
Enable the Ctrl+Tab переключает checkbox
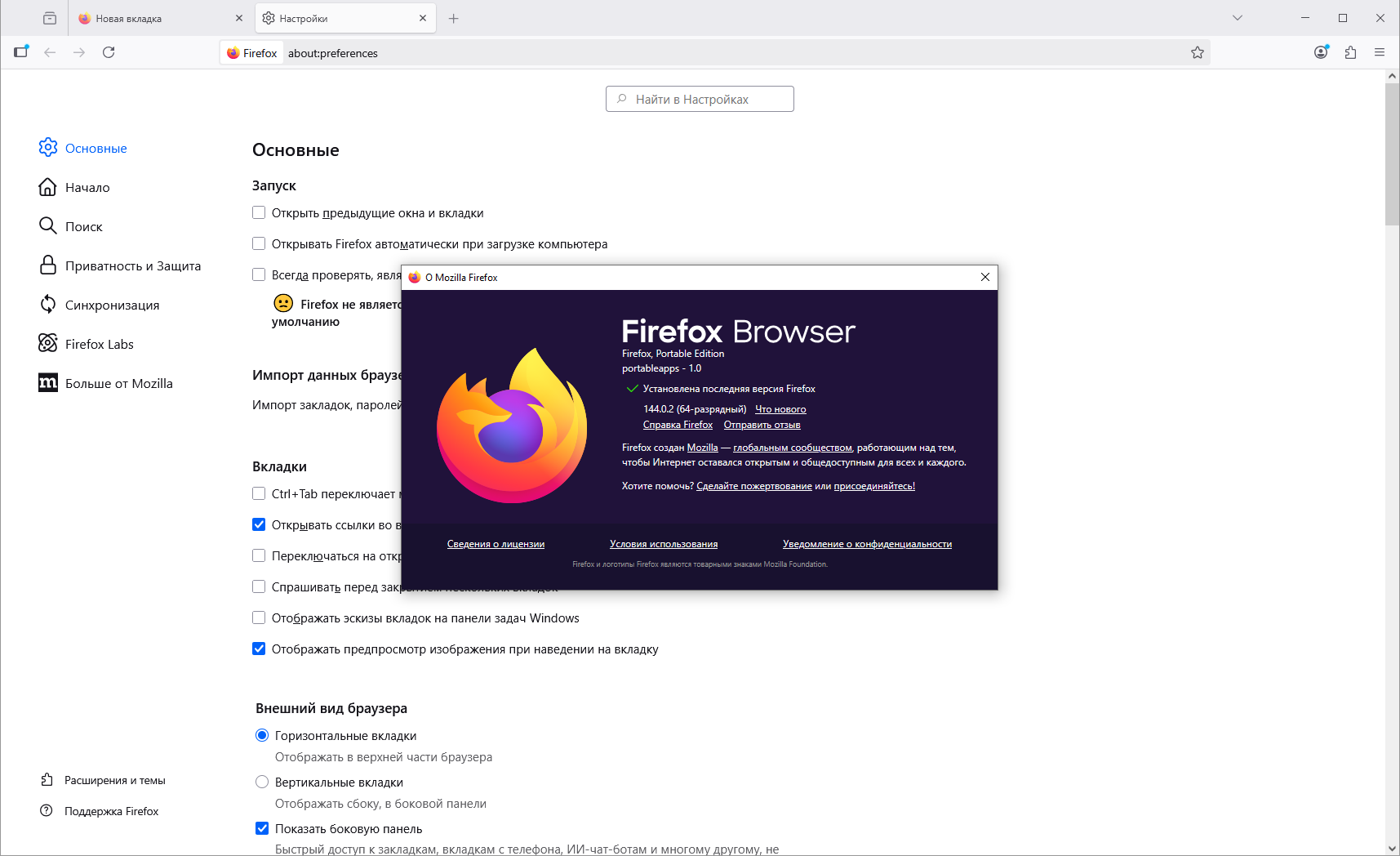[x=259, y=493]
